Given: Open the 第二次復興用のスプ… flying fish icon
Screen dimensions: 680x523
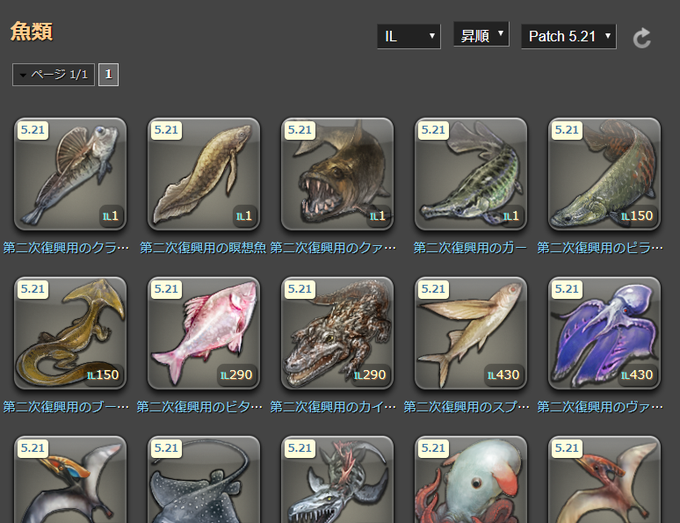Looking at the screenshot, I should coord(471,333).
